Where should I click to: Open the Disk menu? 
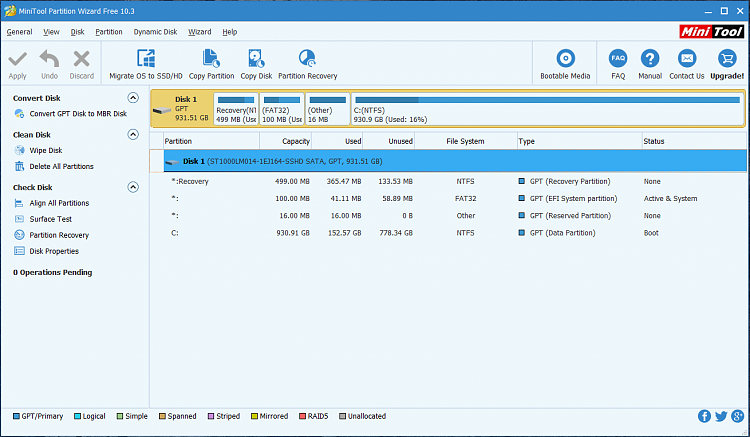[x=77, y=32]
